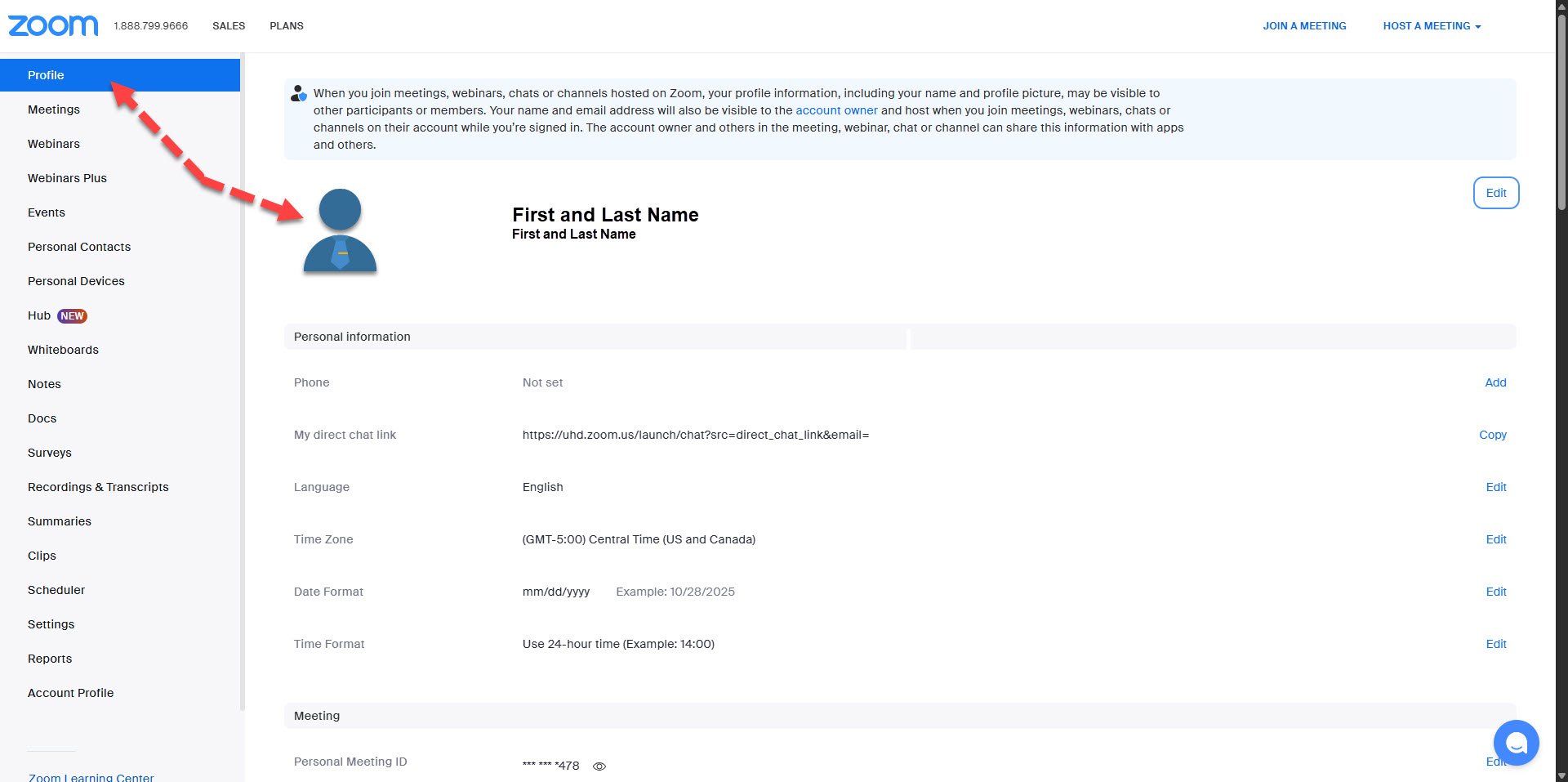The width and height of the screenshot is (1568, 782).
Task: Go to Recordings & Transcripts
Action: 98,487
